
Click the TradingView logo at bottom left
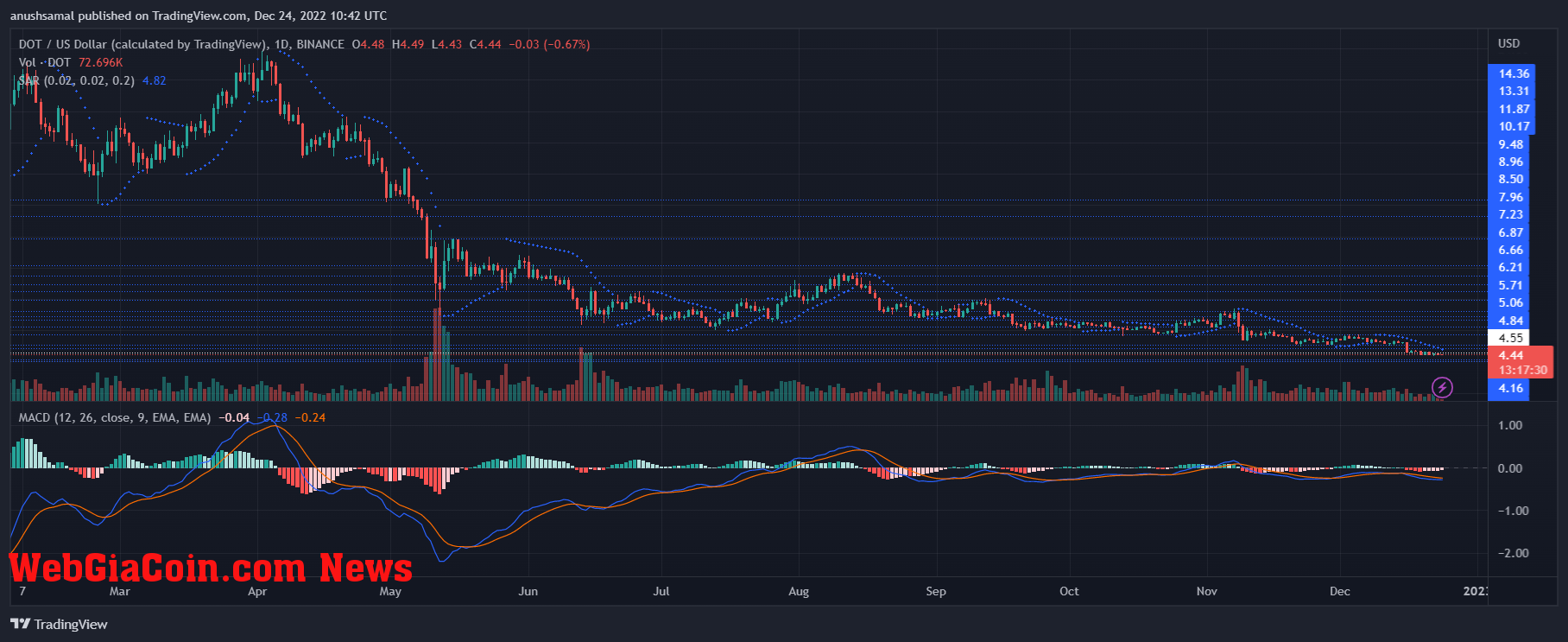tap(59, 624)
